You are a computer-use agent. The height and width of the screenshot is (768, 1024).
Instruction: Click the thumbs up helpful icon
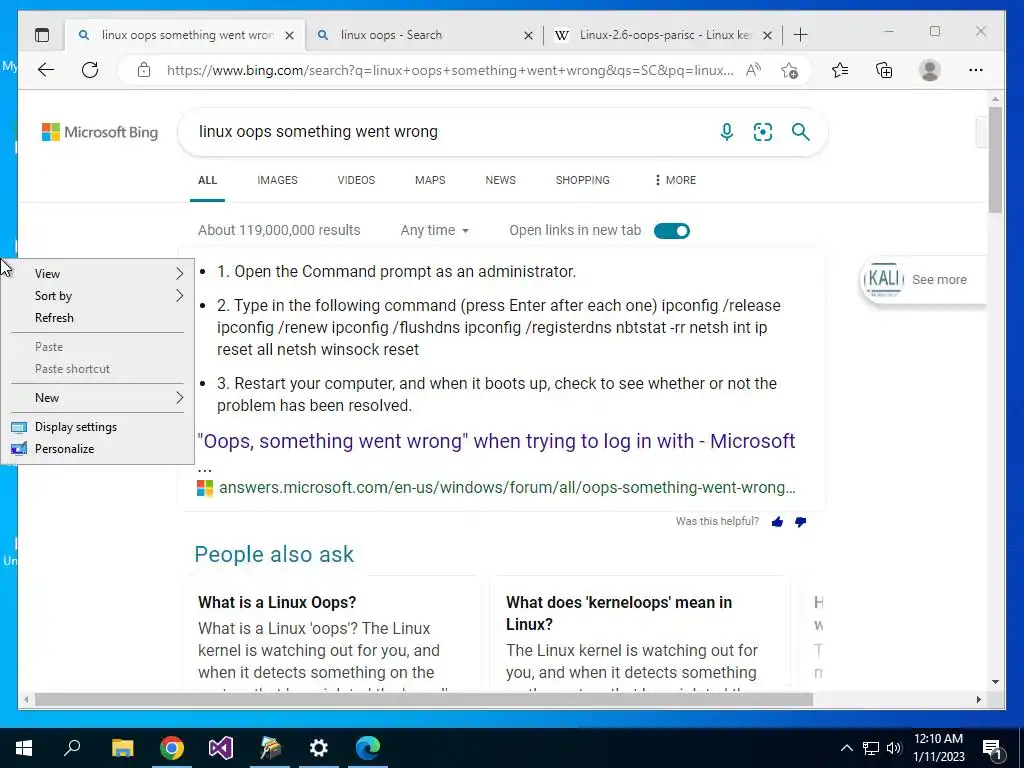pos(777,521)
